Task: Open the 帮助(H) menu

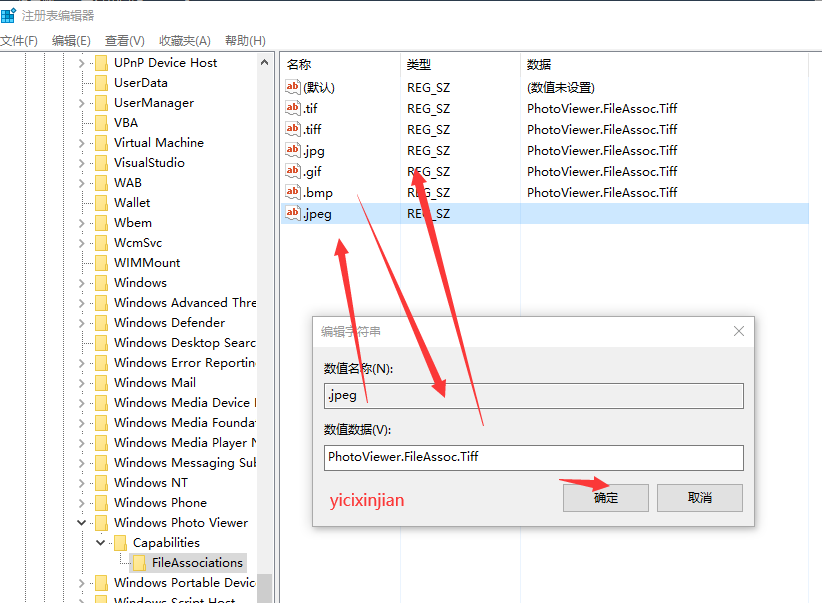Action: [245, 41]
